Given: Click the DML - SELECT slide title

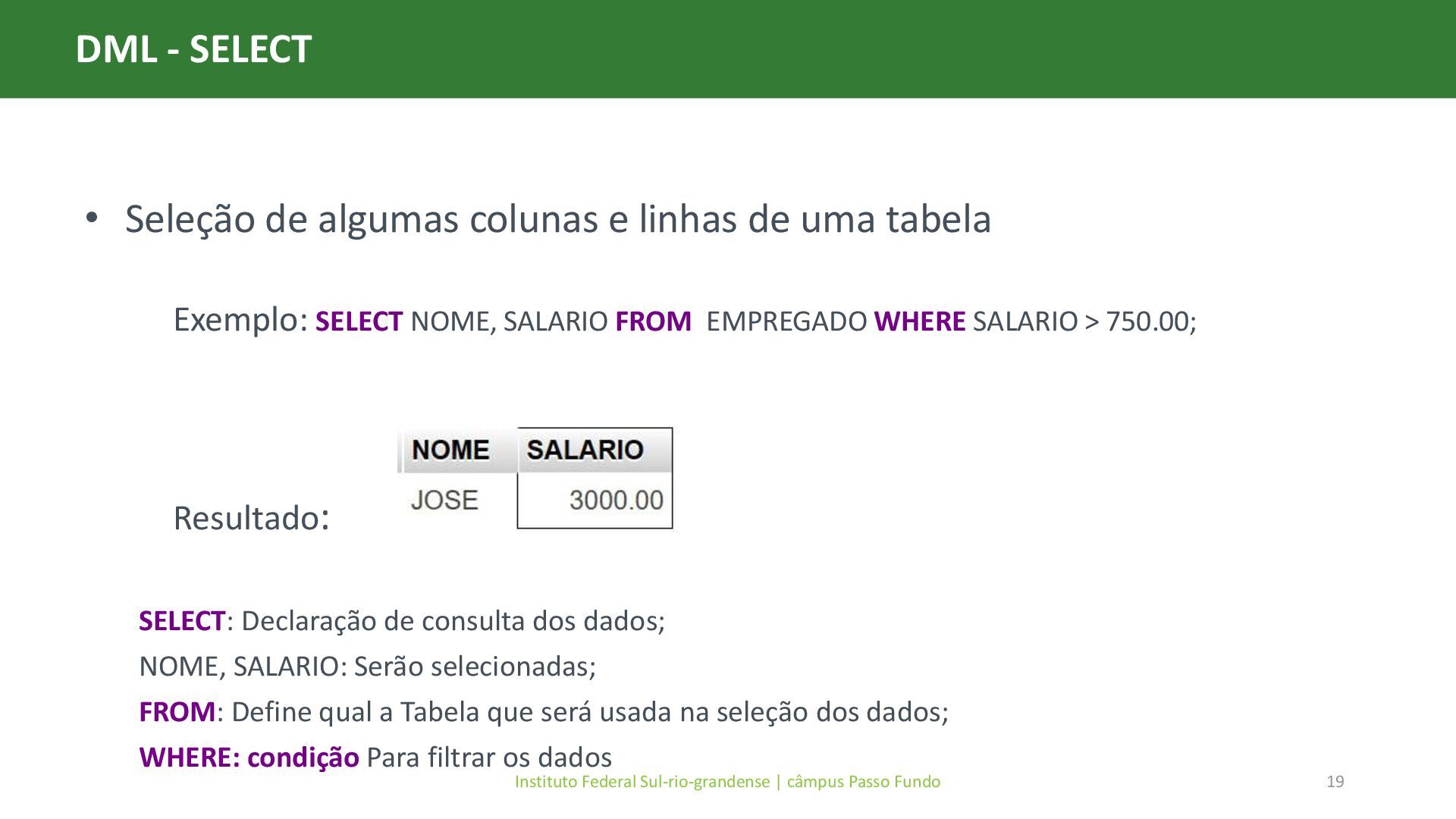Looking at the screenshot, I should click(x=193, y=49).
